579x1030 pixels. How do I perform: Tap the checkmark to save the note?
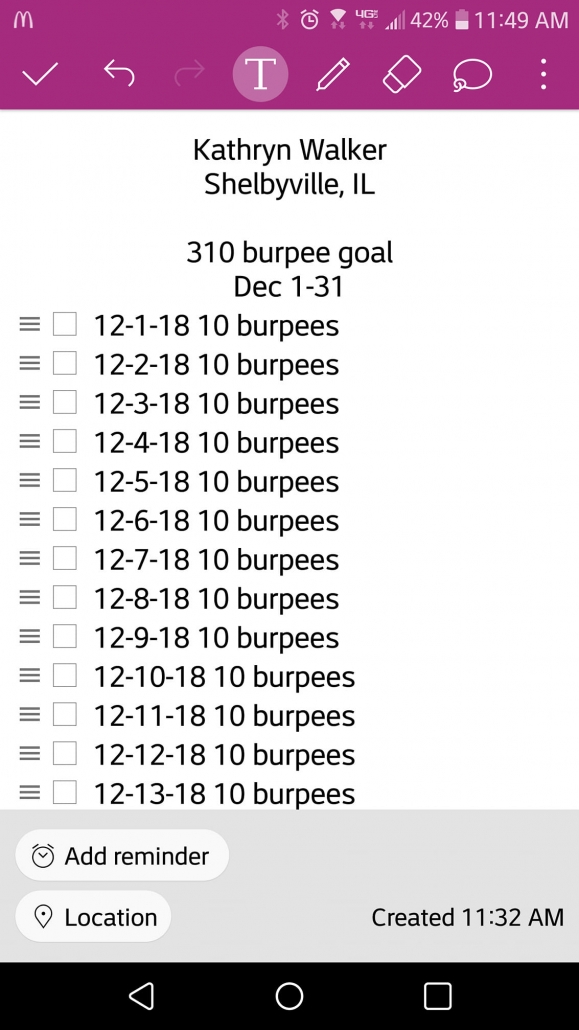tap(41, 74)
